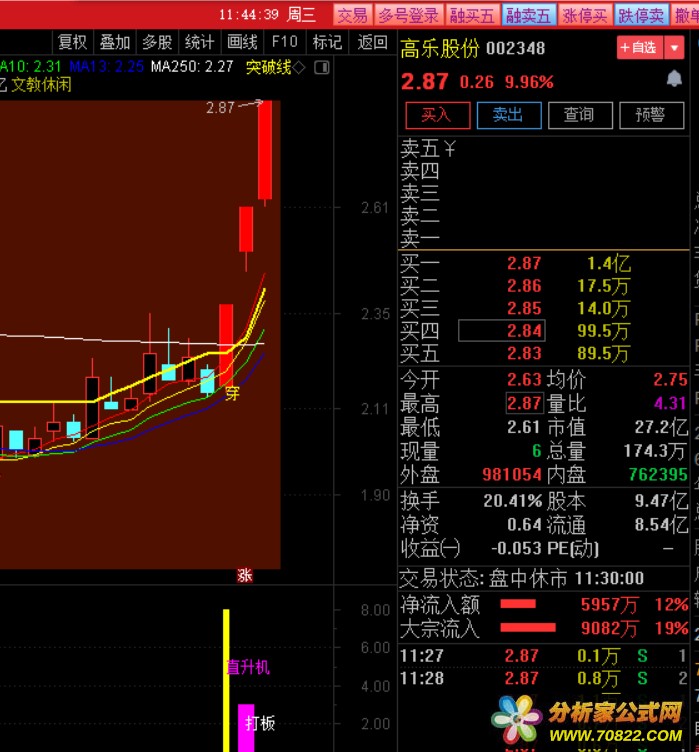Image resolution: width=699 pixels, height=752 pixels.
Task: Click the 文教休闲 sector label
Action: click(41, 85)
